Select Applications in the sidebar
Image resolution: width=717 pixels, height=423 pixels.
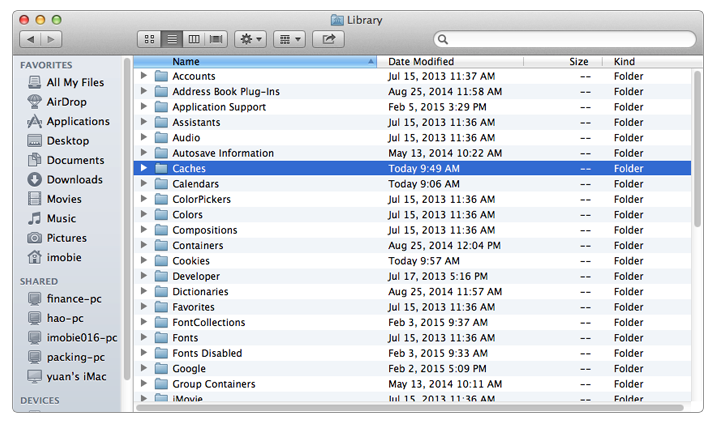click(x=77, y=121)
